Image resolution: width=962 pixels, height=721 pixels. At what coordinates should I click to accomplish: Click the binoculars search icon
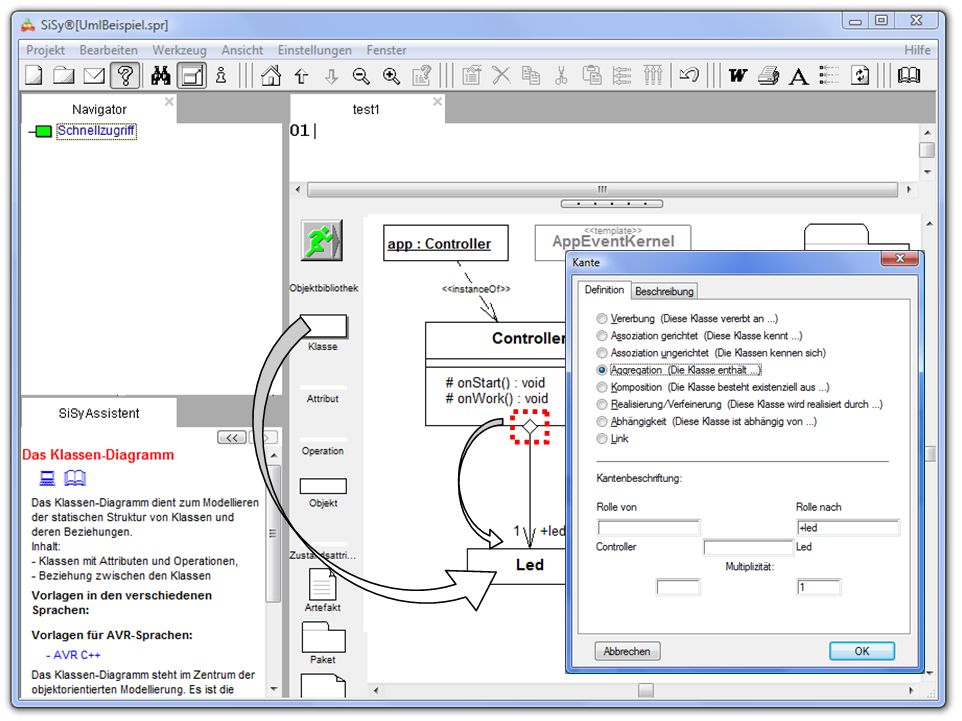click(160, 75)
